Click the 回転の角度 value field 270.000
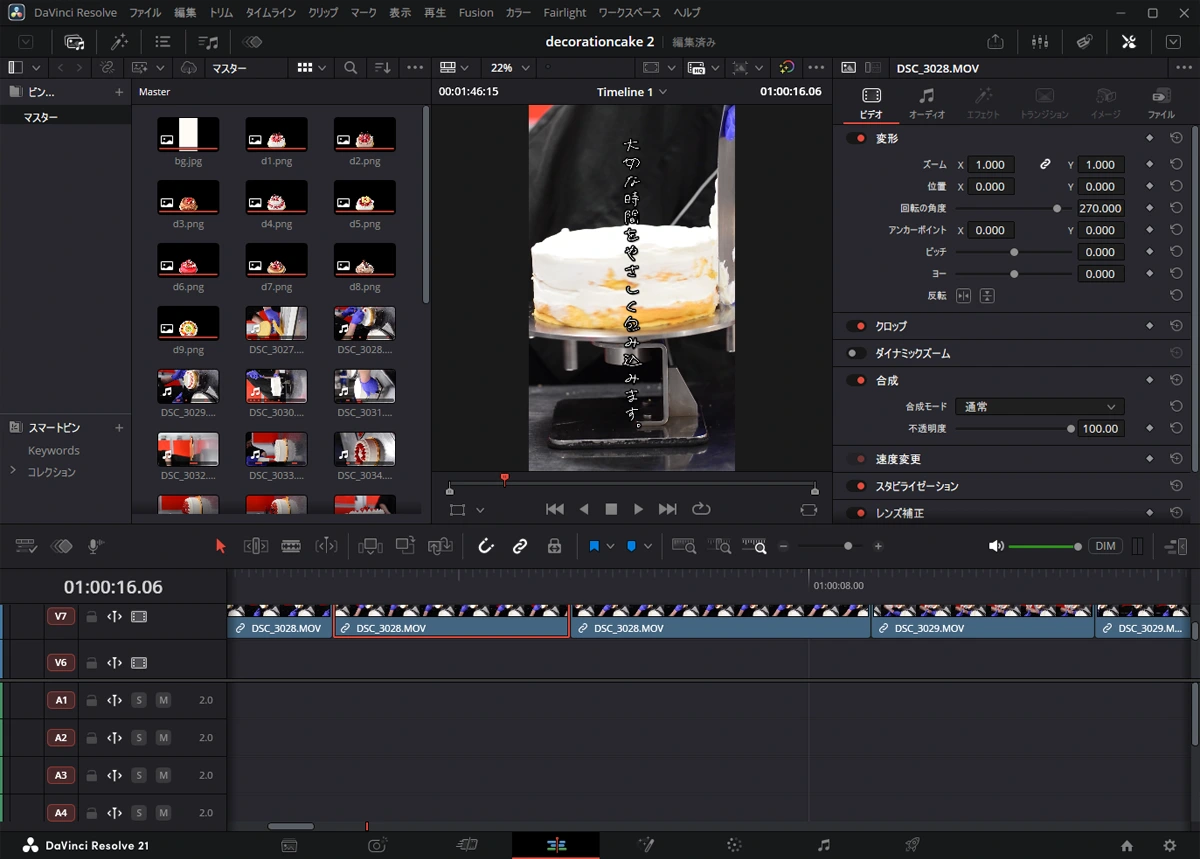Image resolution: width=1200 pixels, height=859 pixels. (x=1100, y=208)
